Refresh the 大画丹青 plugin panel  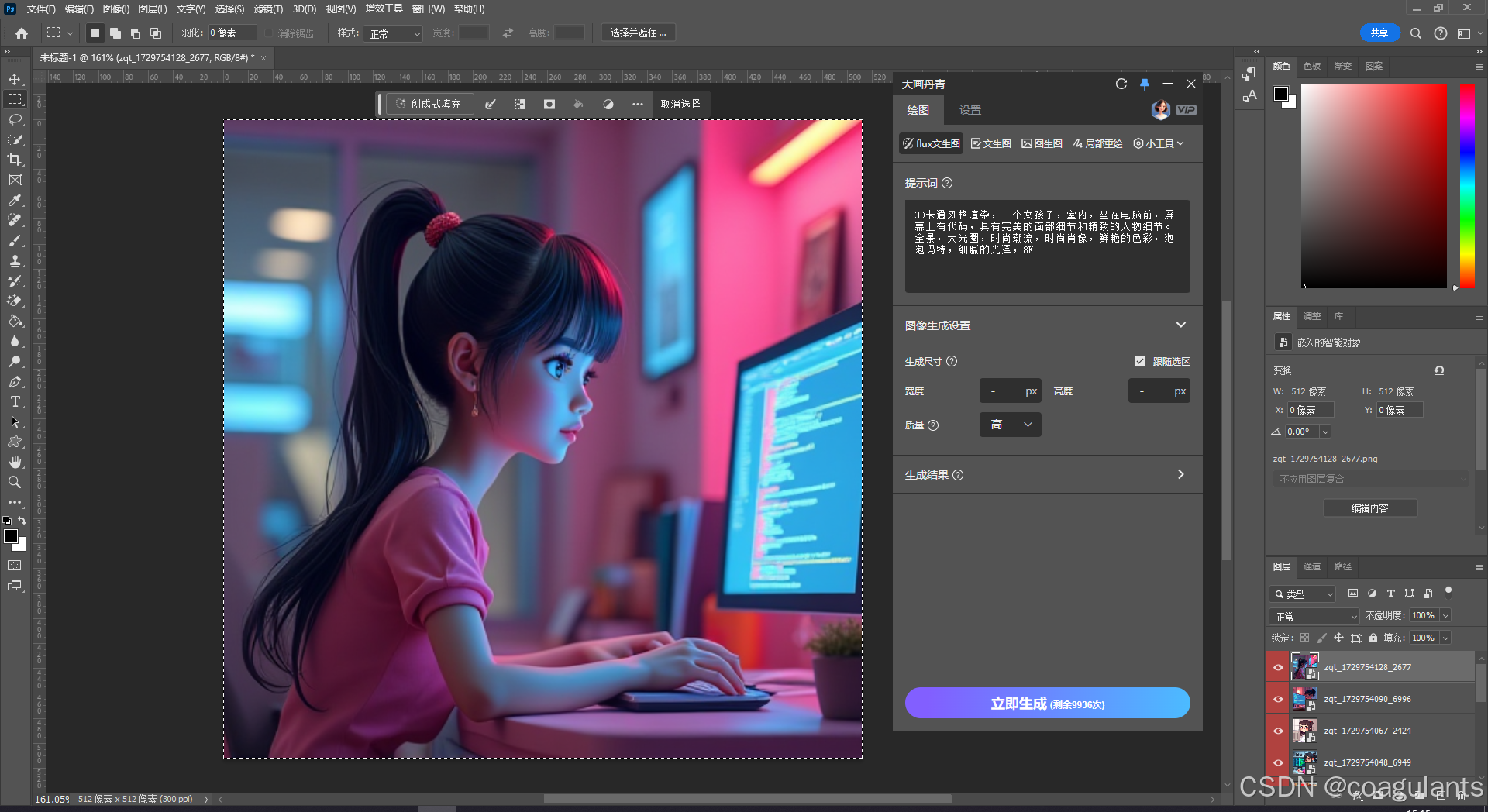[1121, 84]
